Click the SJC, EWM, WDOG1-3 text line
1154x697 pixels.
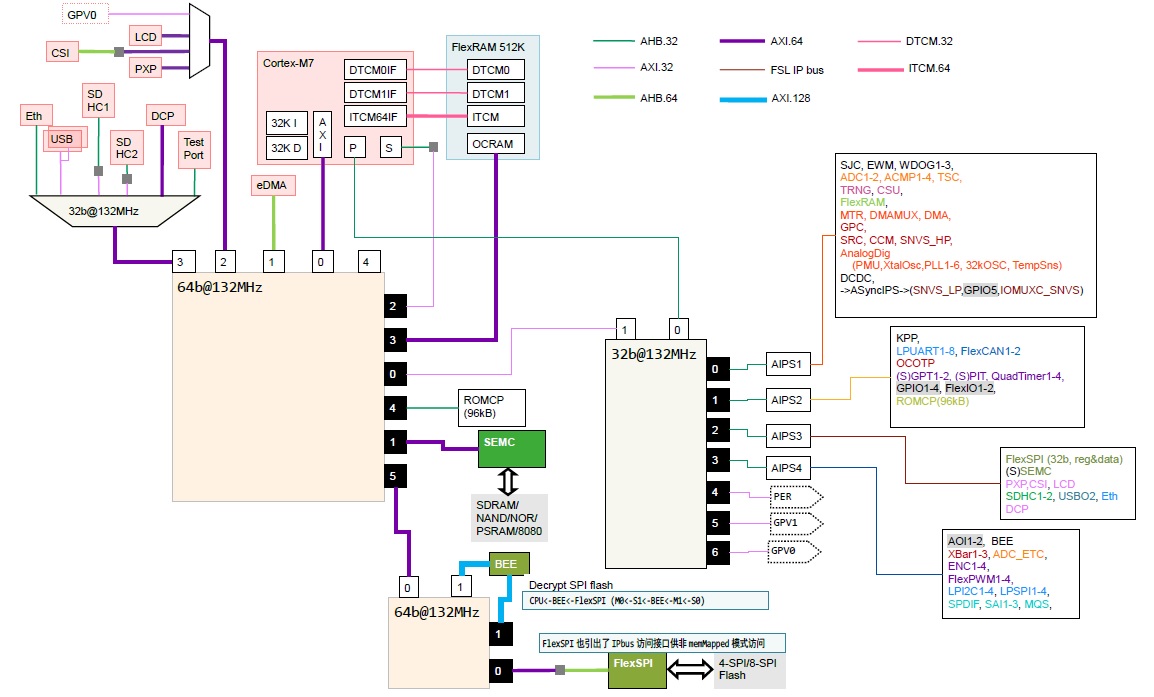point(896,166)
